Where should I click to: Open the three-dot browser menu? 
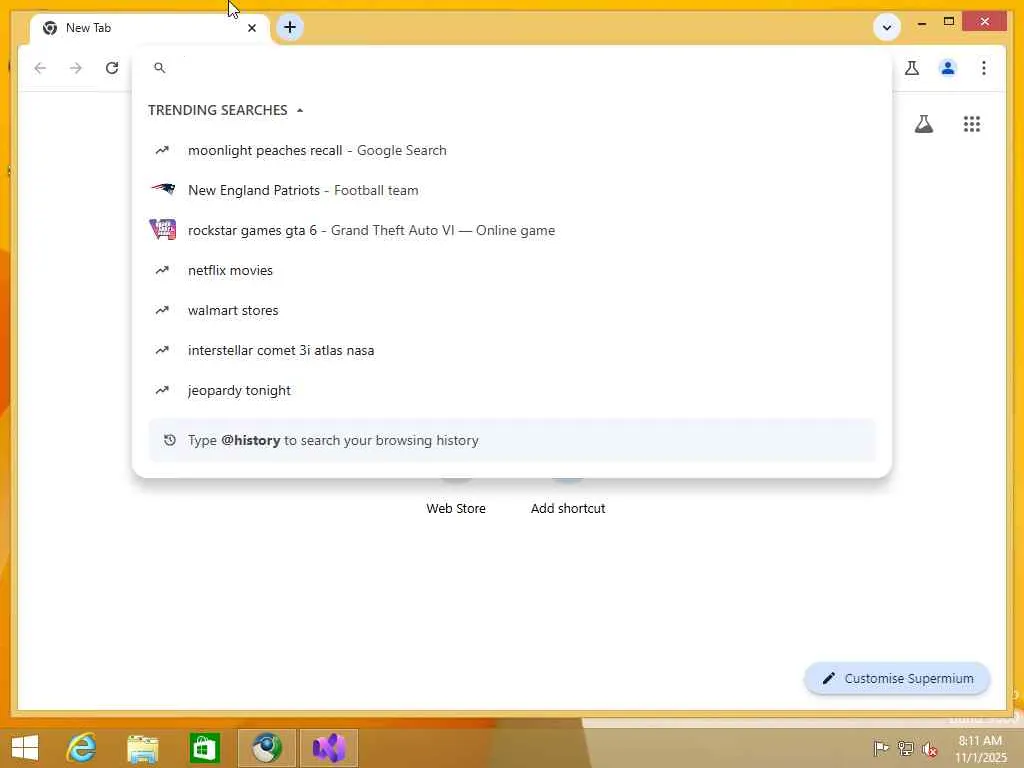pyautogui.click(x=984, y=68)
